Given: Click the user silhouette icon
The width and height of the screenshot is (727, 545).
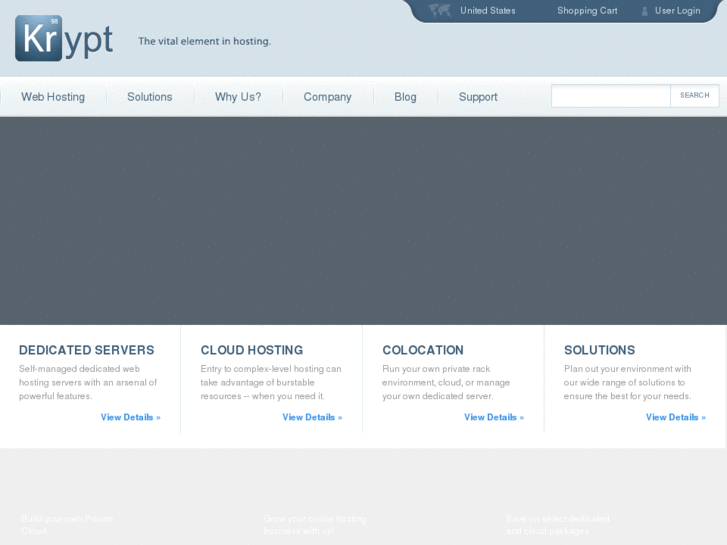Looking at the screenshot, I should (x=645, y=11).
